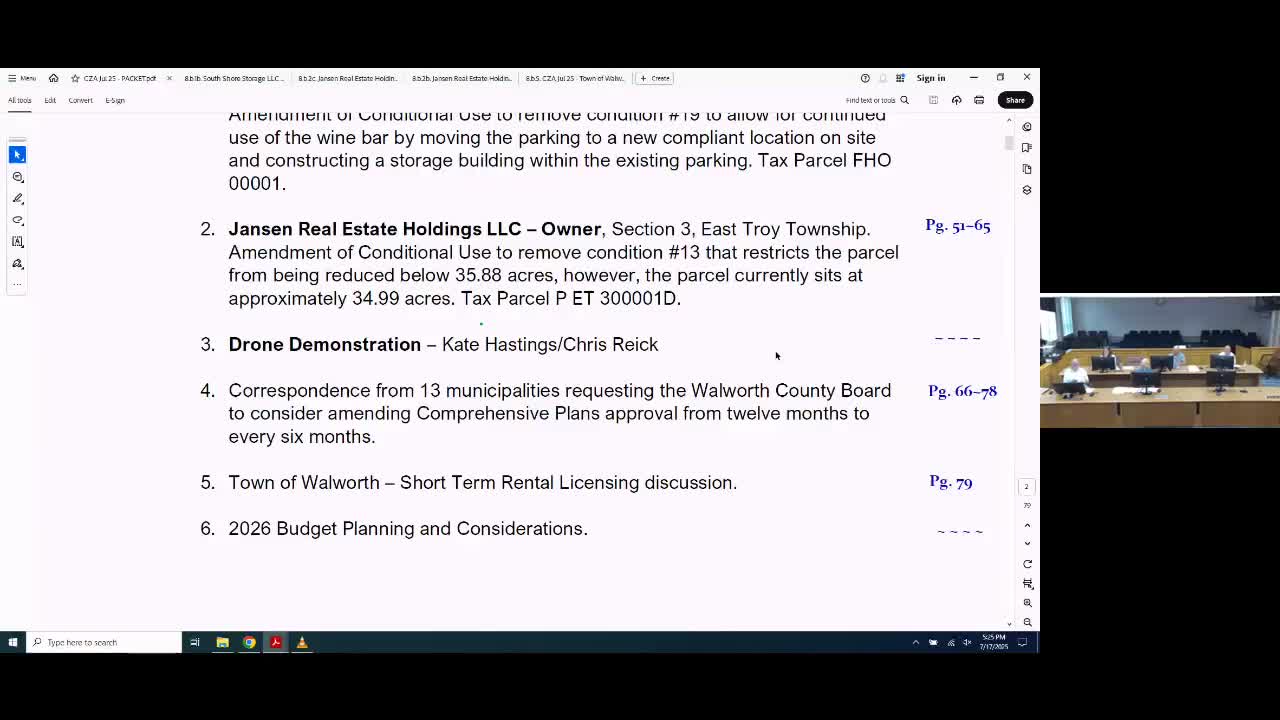Open the E-Sign tab

tap(115, 100)
